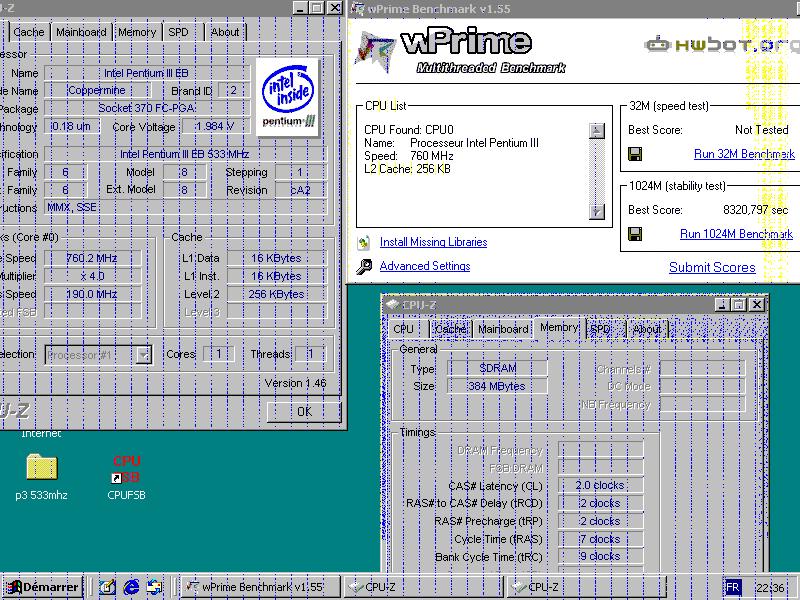Click the Instructions field MMX, SSE

tap(185, 207)
